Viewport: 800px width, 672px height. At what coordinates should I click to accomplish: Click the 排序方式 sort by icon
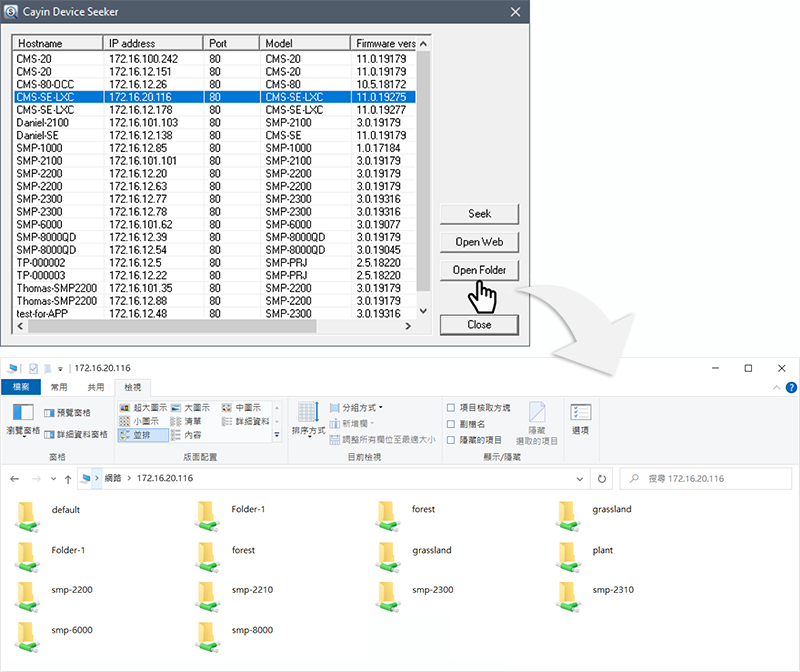click(308, 412)
